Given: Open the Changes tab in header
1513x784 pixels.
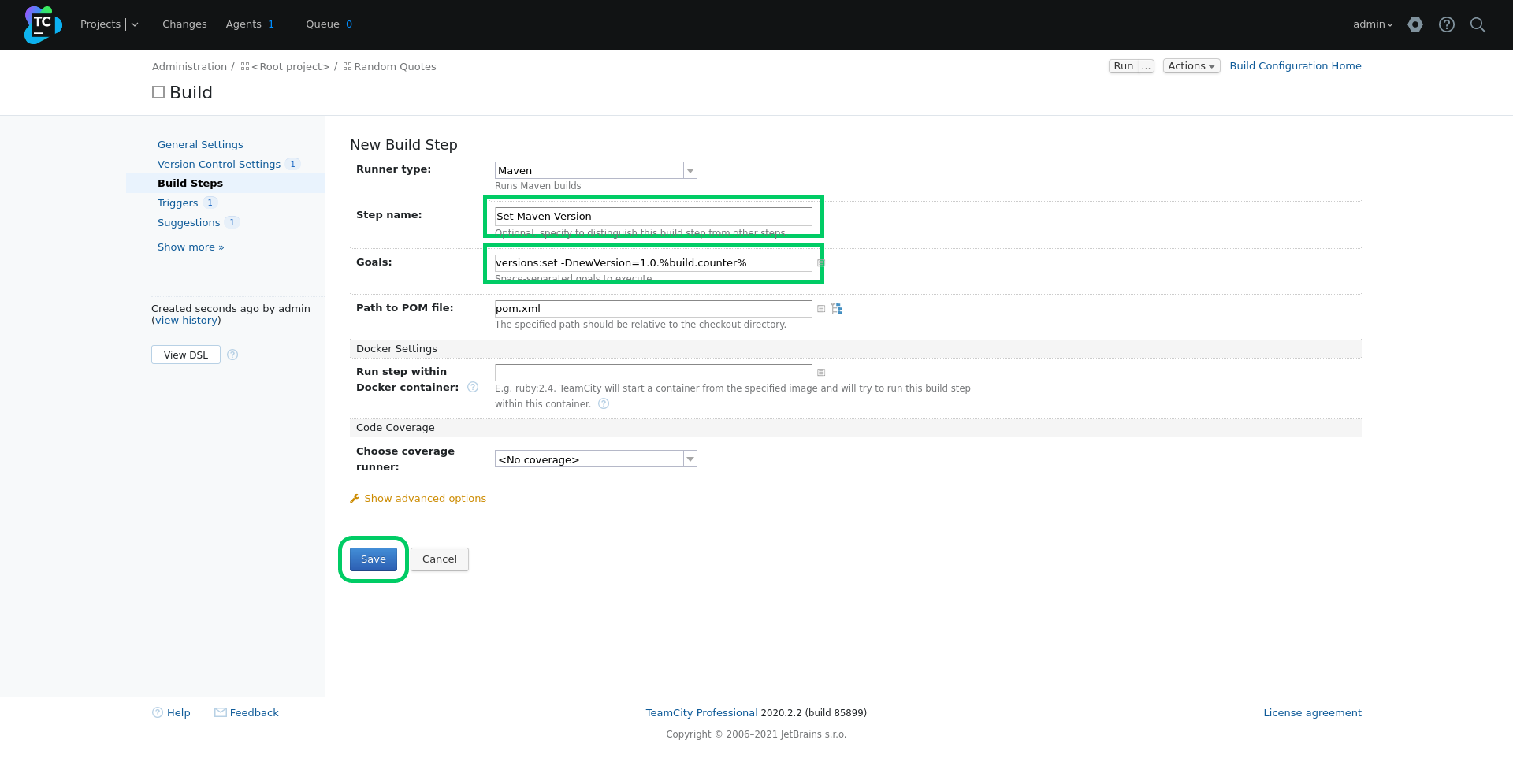Looking at the screenshot, I should point(184,24).
